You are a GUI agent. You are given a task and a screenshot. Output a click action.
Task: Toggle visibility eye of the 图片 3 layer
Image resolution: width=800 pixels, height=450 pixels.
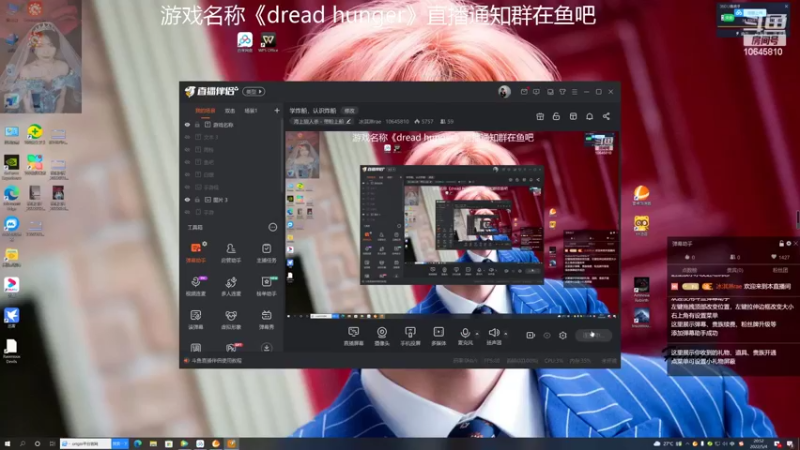coord(187,199)
